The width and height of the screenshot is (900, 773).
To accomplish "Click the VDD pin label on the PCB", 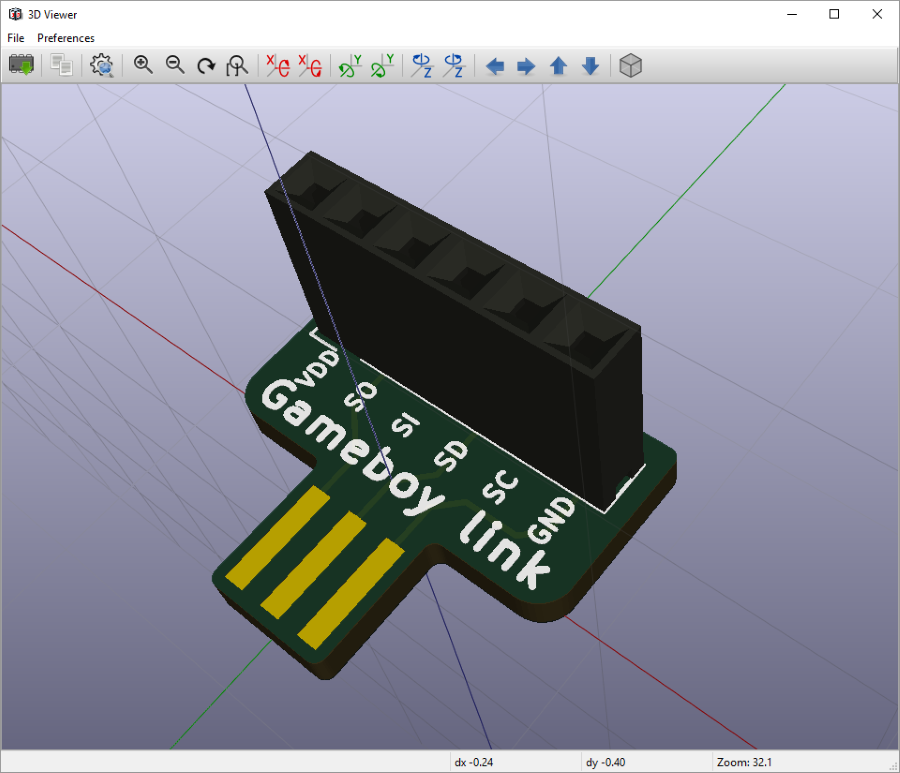I will [x=317, y=370].
